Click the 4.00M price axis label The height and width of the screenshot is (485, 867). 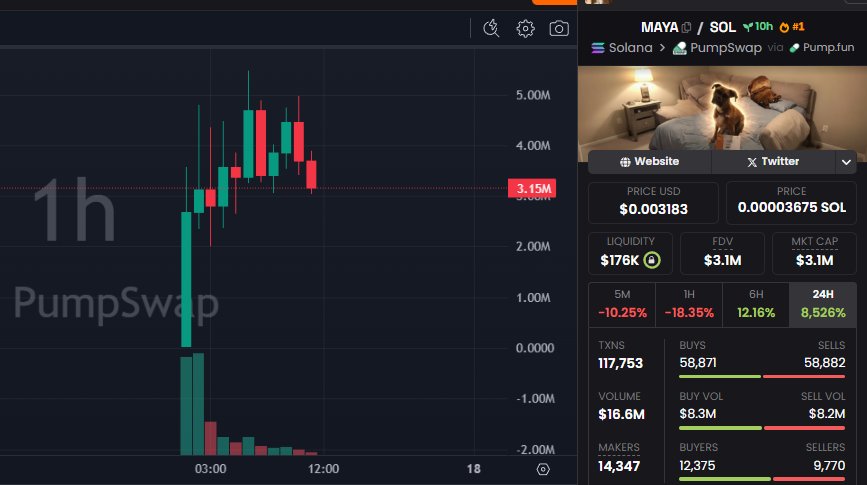533,146
